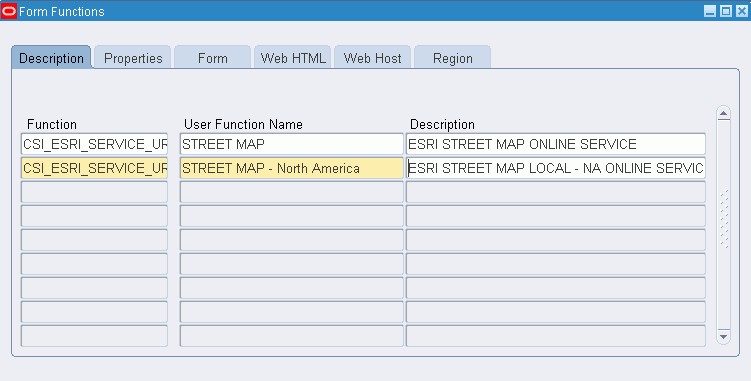The image size is (751, 381).
Task: Click the vertical scrollbar thumb grip
Action: 724,219
